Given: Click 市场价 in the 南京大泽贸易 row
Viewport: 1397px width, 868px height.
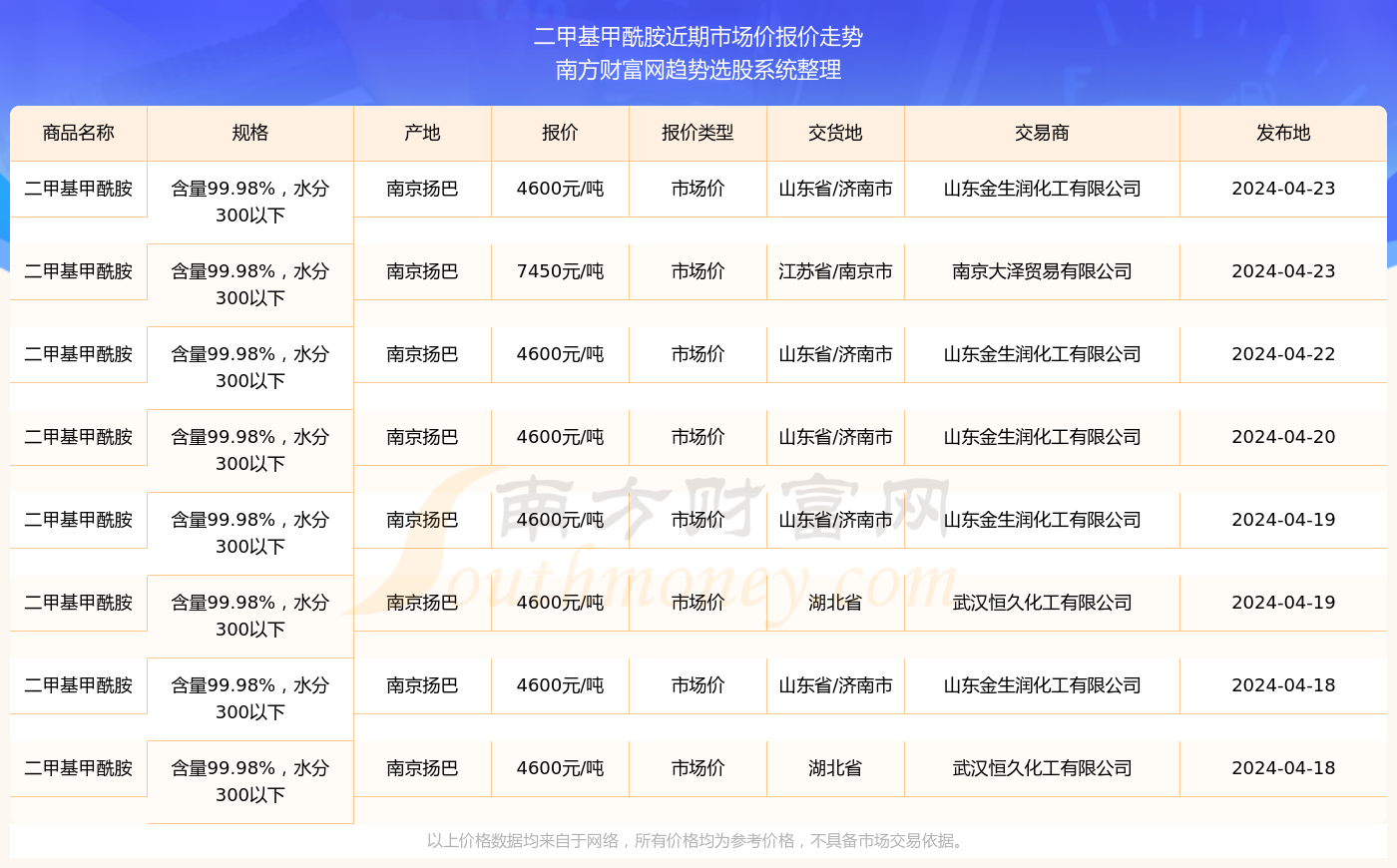Looking at the screenshot, I should click(698, 271).
